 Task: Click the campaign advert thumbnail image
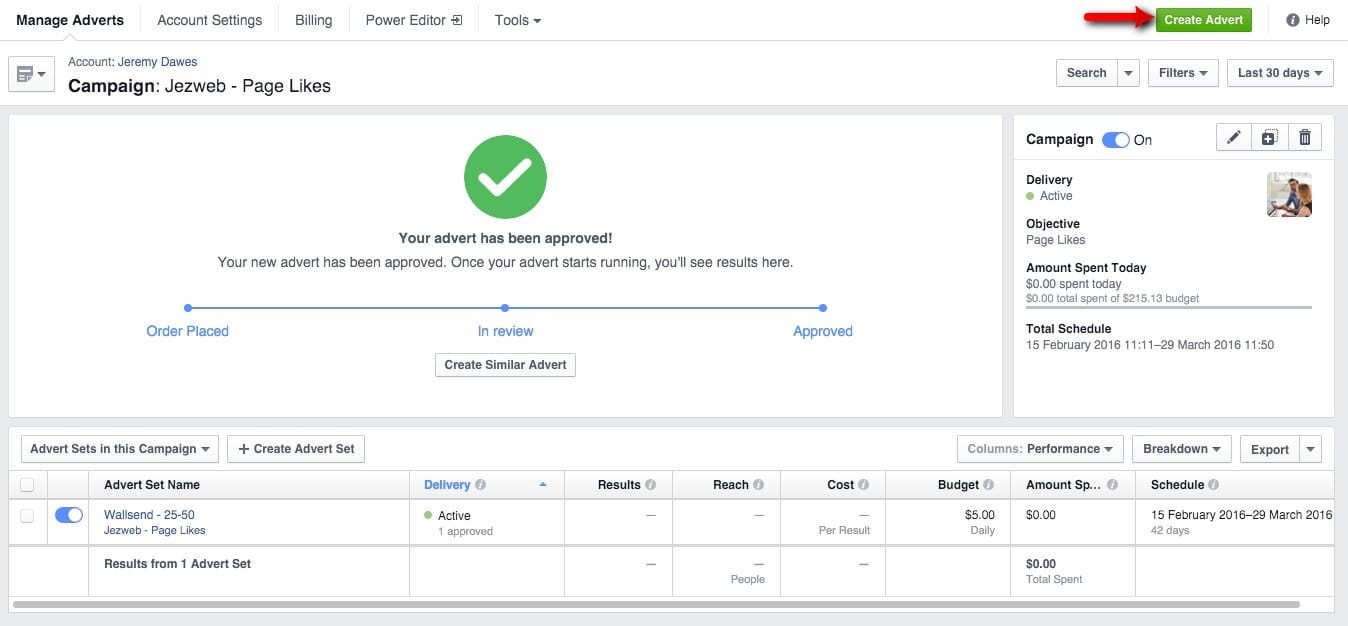(x=1289, y=194)
